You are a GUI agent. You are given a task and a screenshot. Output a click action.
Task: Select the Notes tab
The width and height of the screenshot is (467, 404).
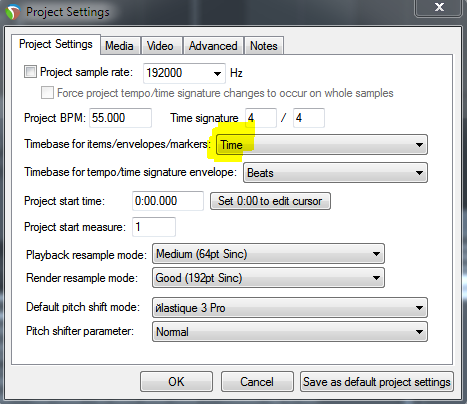click(x=264, y=46)
